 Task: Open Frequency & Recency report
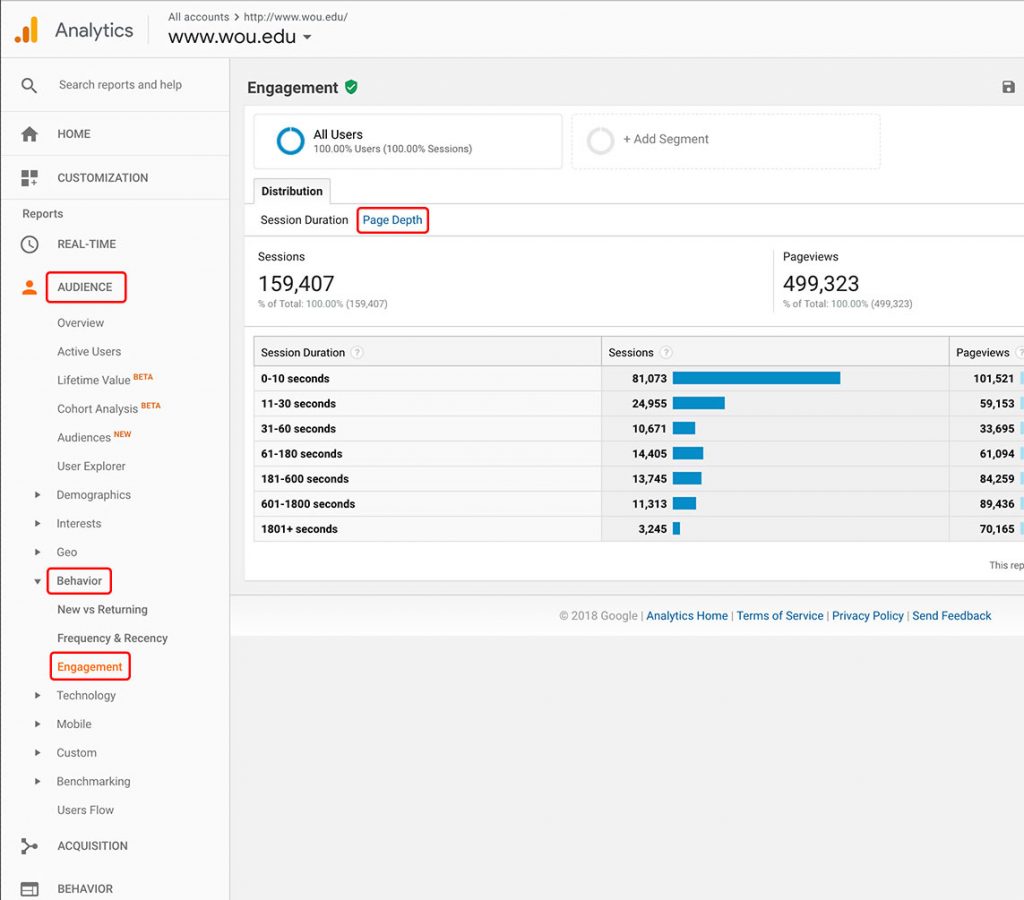coord(112,639)
